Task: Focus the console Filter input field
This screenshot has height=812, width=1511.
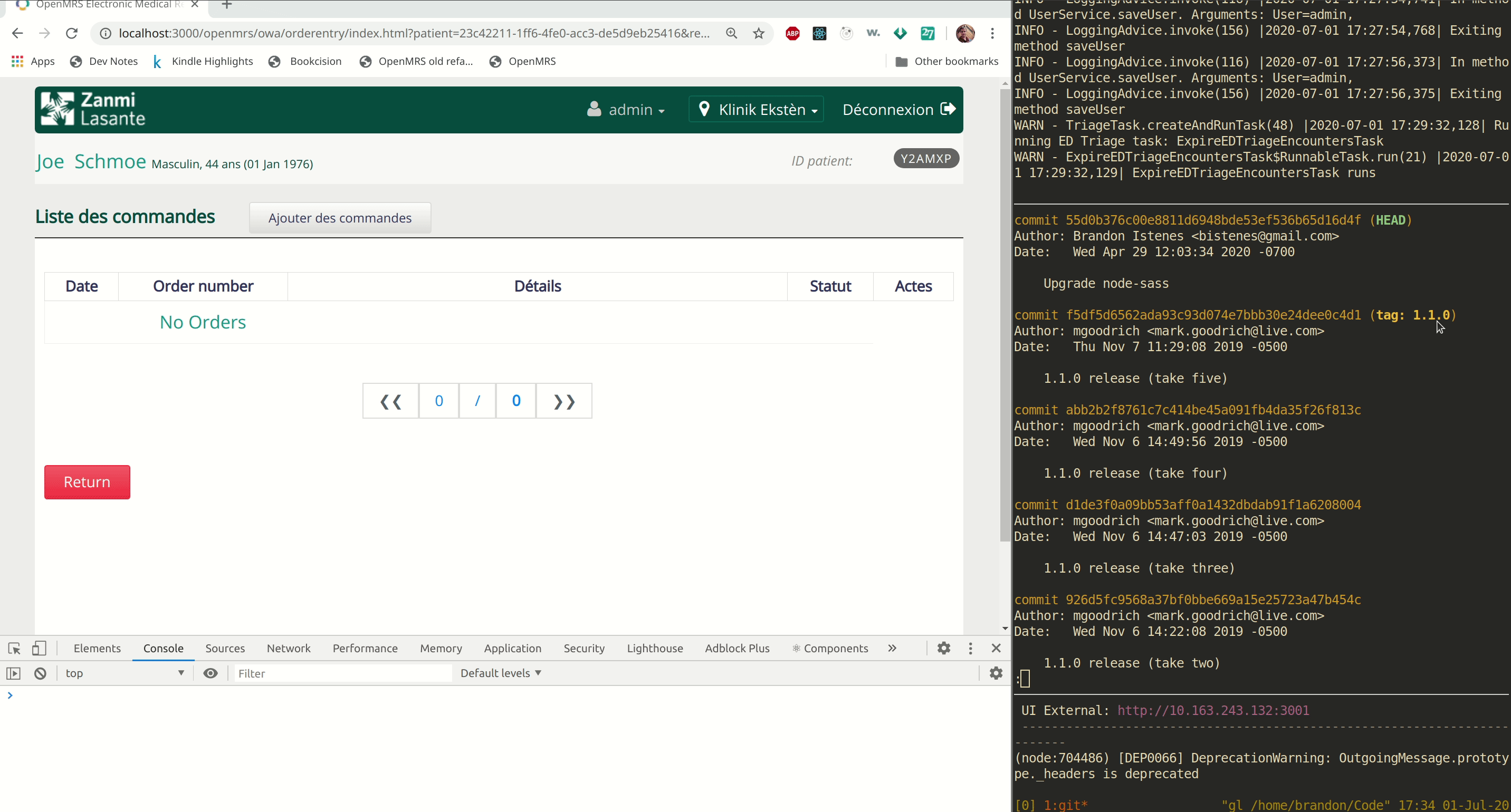Action: coord(343,673)
